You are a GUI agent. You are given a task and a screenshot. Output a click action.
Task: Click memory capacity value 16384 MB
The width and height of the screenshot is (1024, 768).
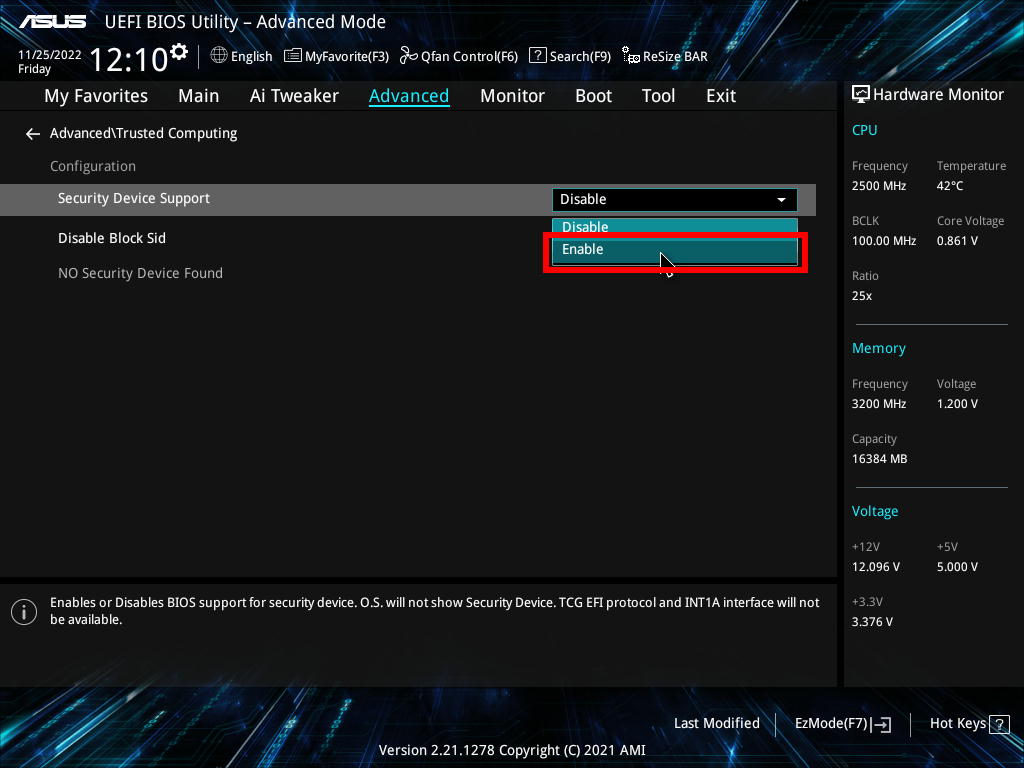(x=879, y=459)
